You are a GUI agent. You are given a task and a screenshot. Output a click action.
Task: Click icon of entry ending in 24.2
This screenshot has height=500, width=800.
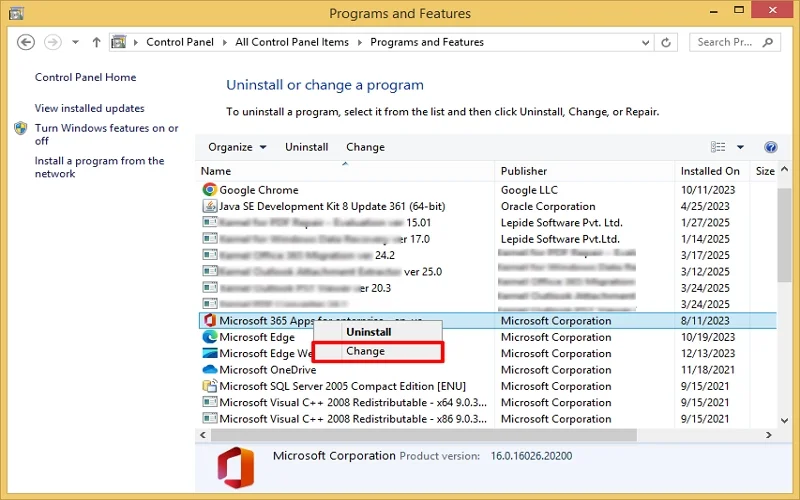pos(209,255)
